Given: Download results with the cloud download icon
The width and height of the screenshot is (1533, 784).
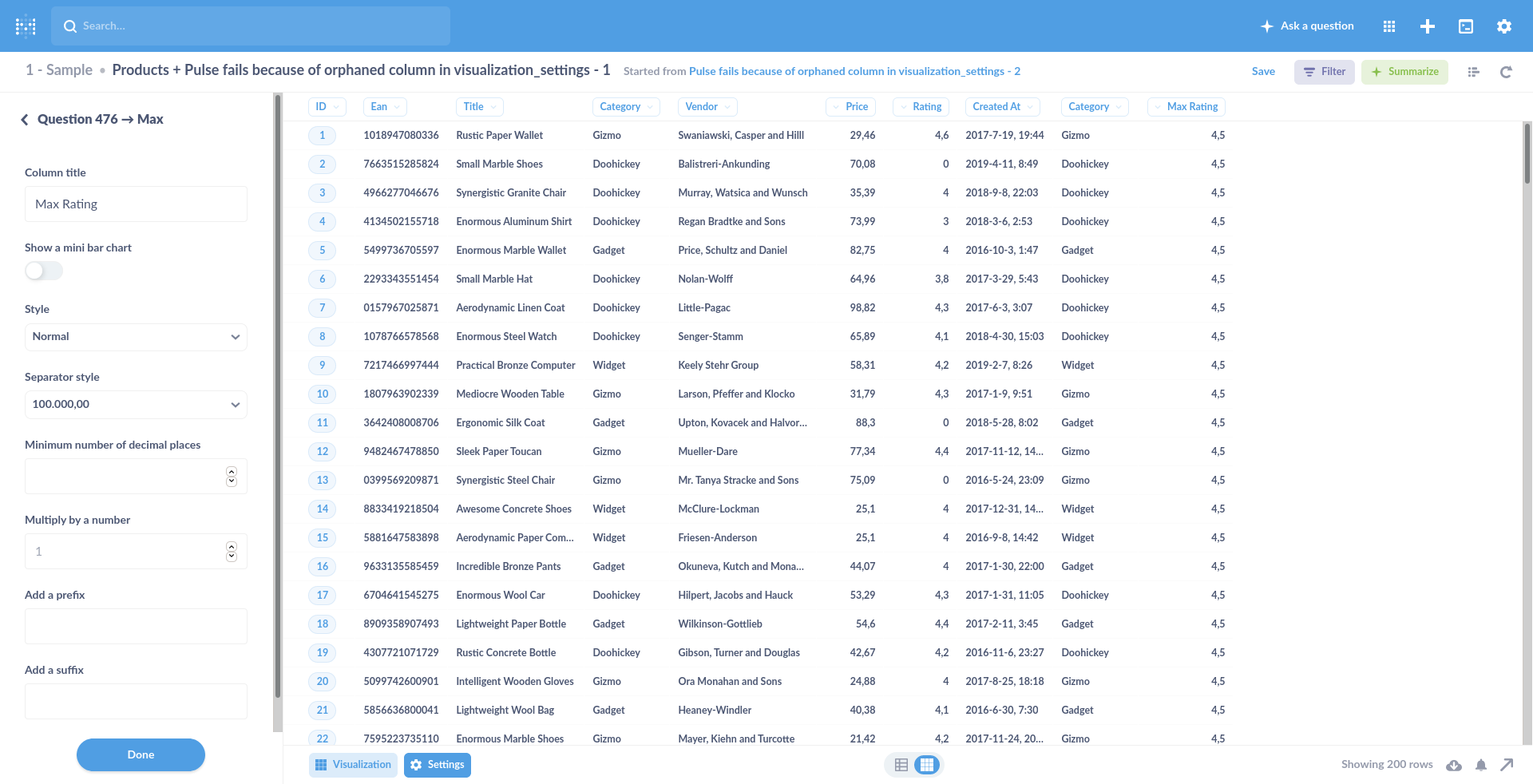Looking at the screenshot, I should (1454, 764).
